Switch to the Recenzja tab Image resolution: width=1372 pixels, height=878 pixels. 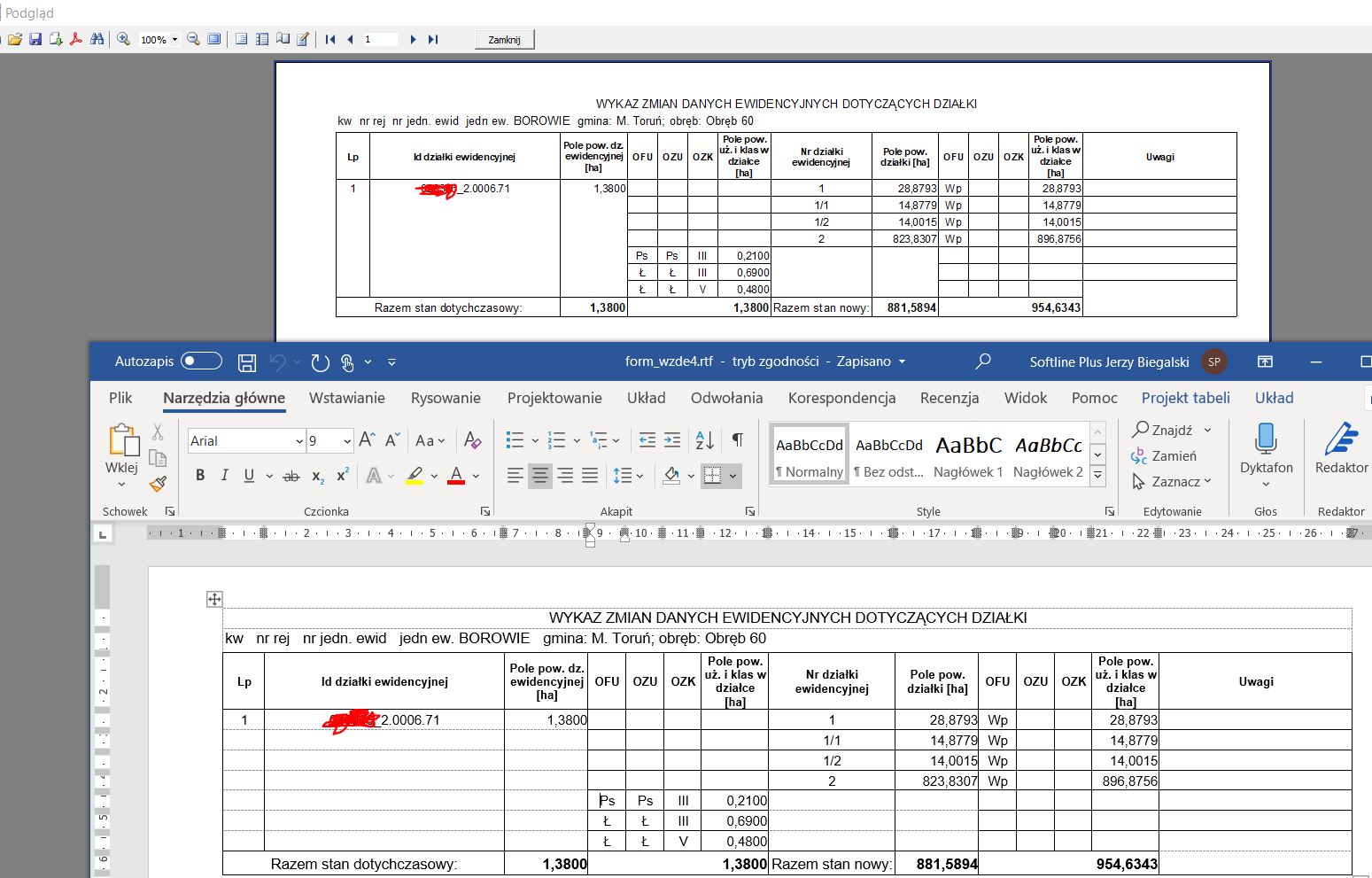pos(950,398)
